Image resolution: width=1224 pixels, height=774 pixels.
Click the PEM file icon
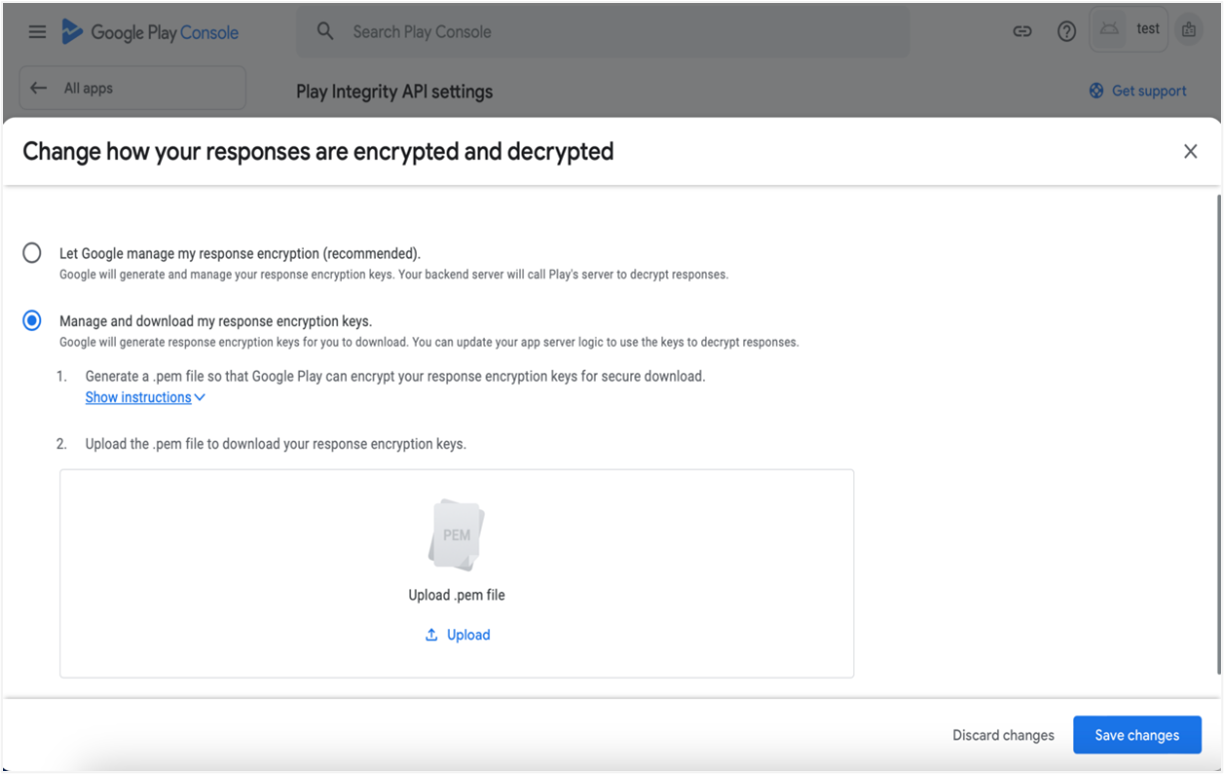coord(457,535)
